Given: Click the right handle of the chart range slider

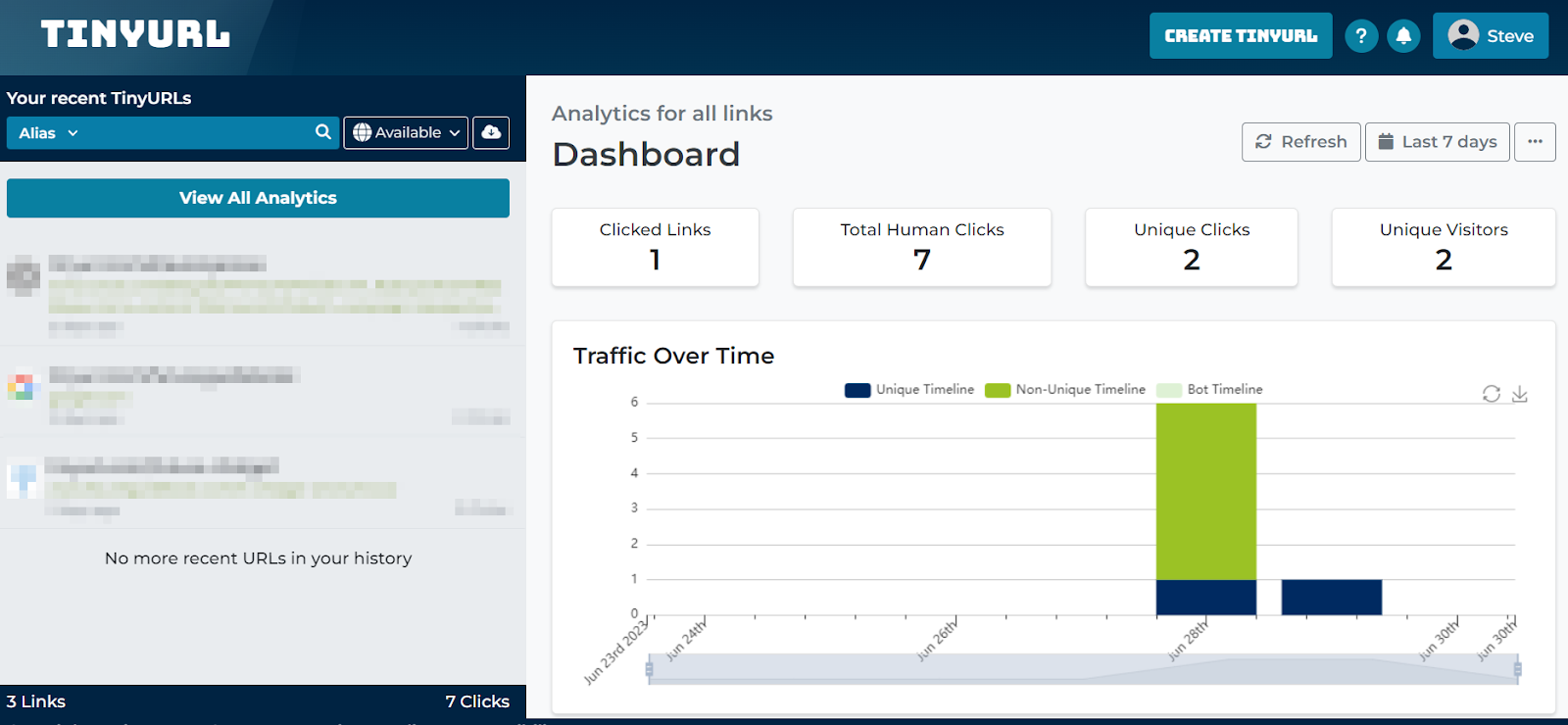Looking at the screenshot, I should point(1517,670).
